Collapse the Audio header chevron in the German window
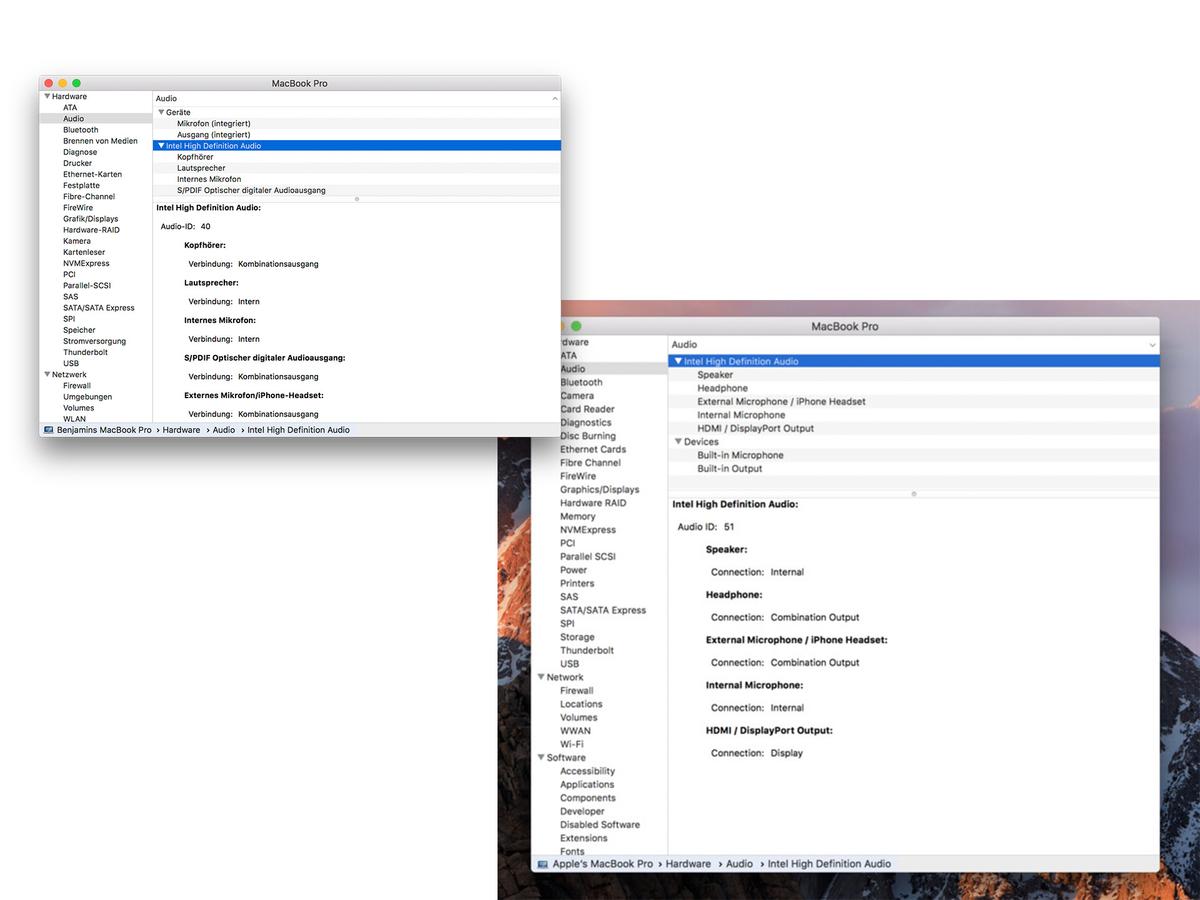 (555, 99)
